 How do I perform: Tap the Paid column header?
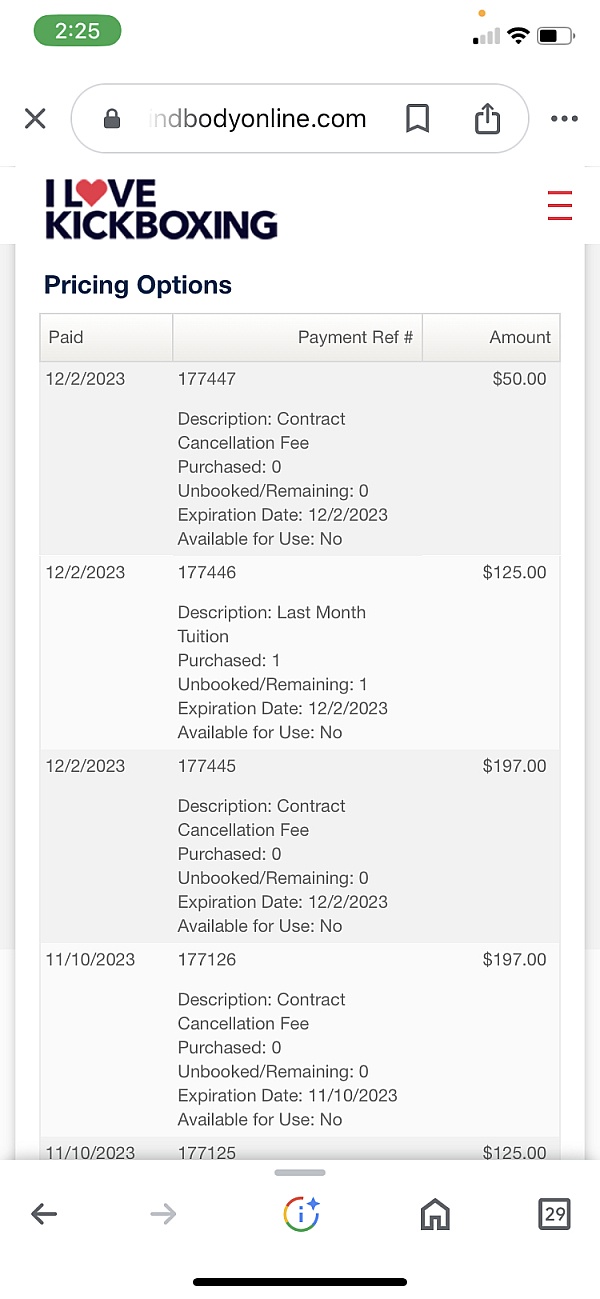(66, 337)
